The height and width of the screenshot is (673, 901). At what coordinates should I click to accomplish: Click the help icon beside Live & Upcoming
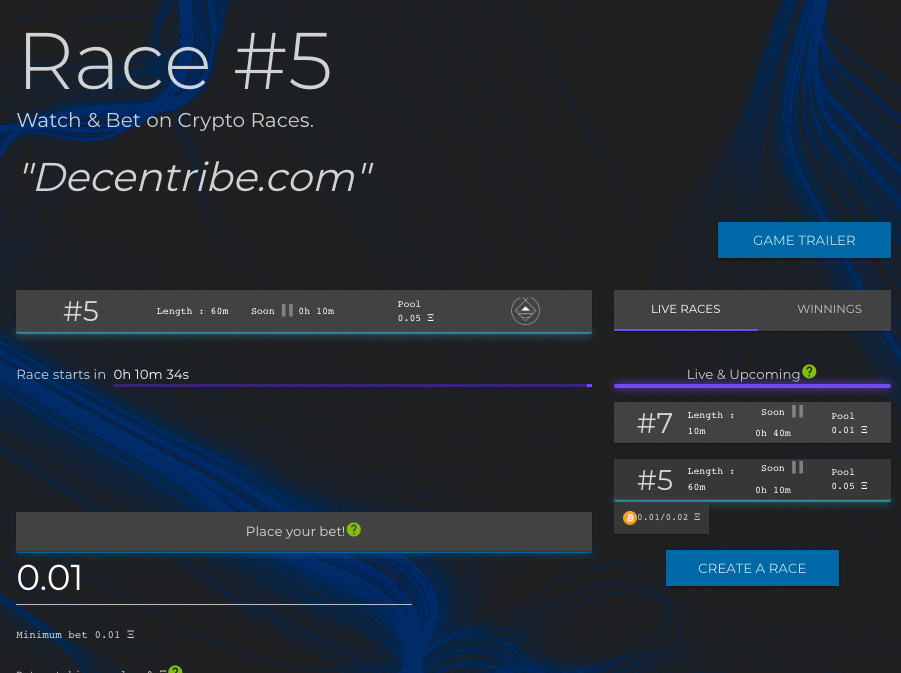tap(809, 372)
